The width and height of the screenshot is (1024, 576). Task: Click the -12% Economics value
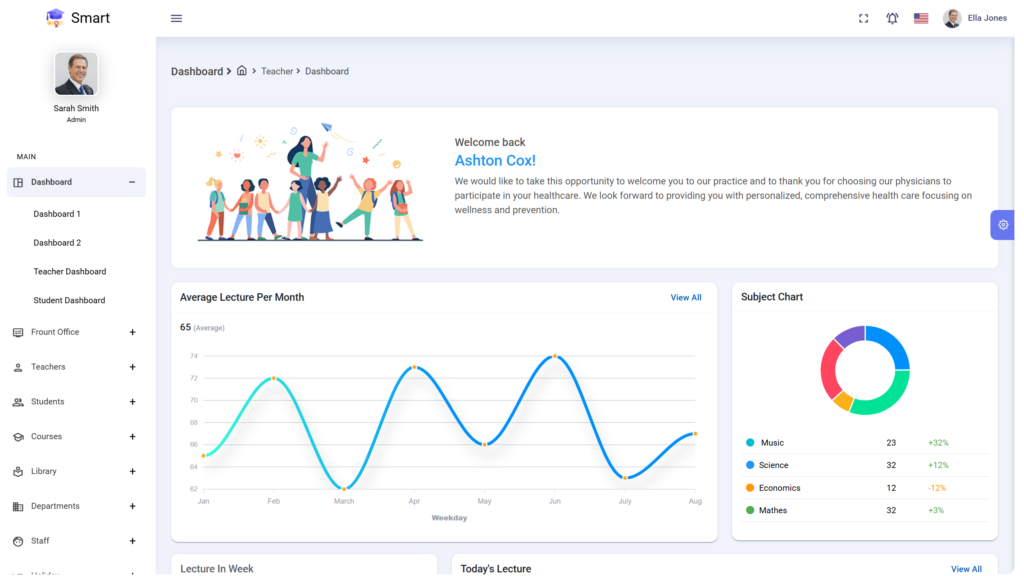click(937, 488)
